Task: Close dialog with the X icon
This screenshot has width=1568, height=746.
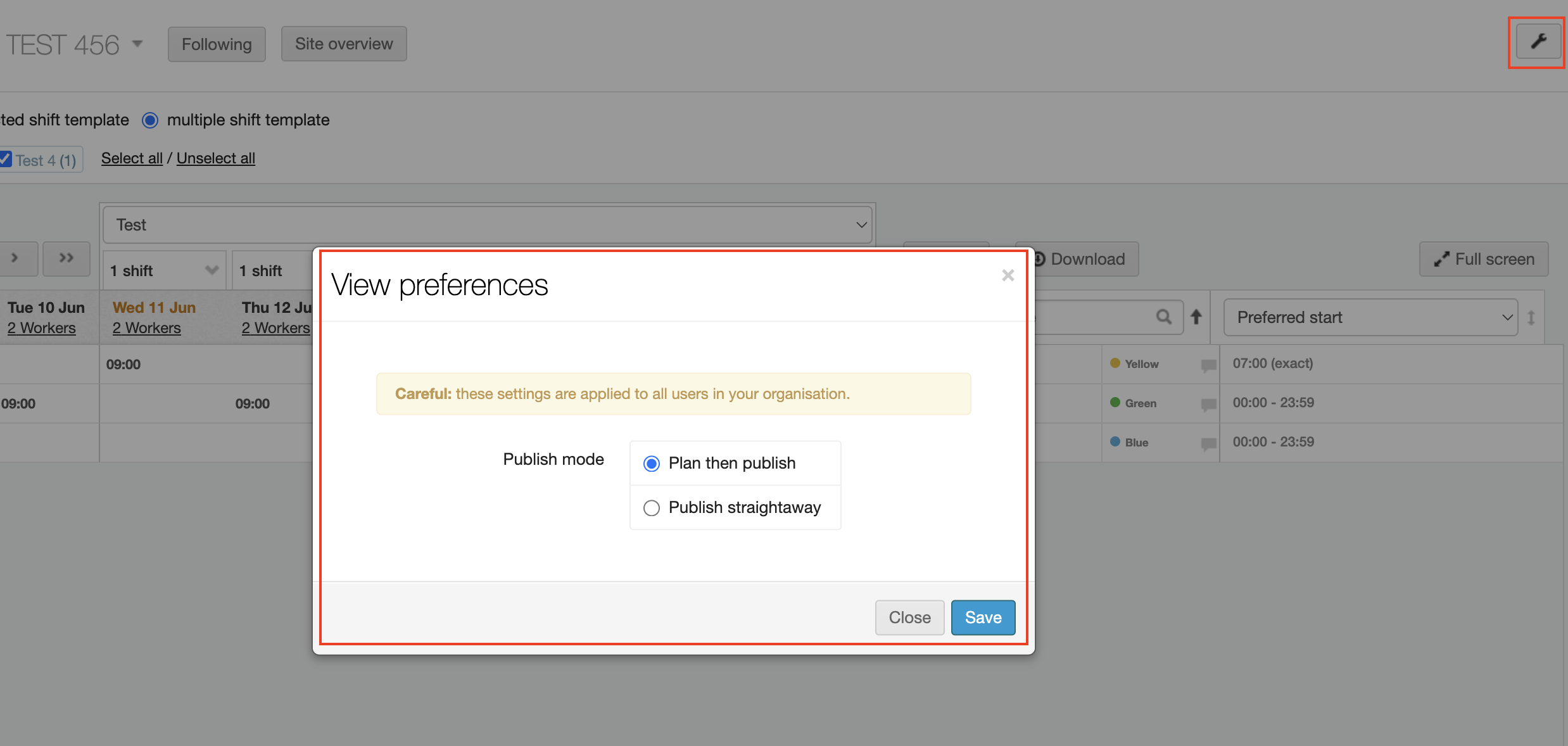Action: click(1008, 275)
